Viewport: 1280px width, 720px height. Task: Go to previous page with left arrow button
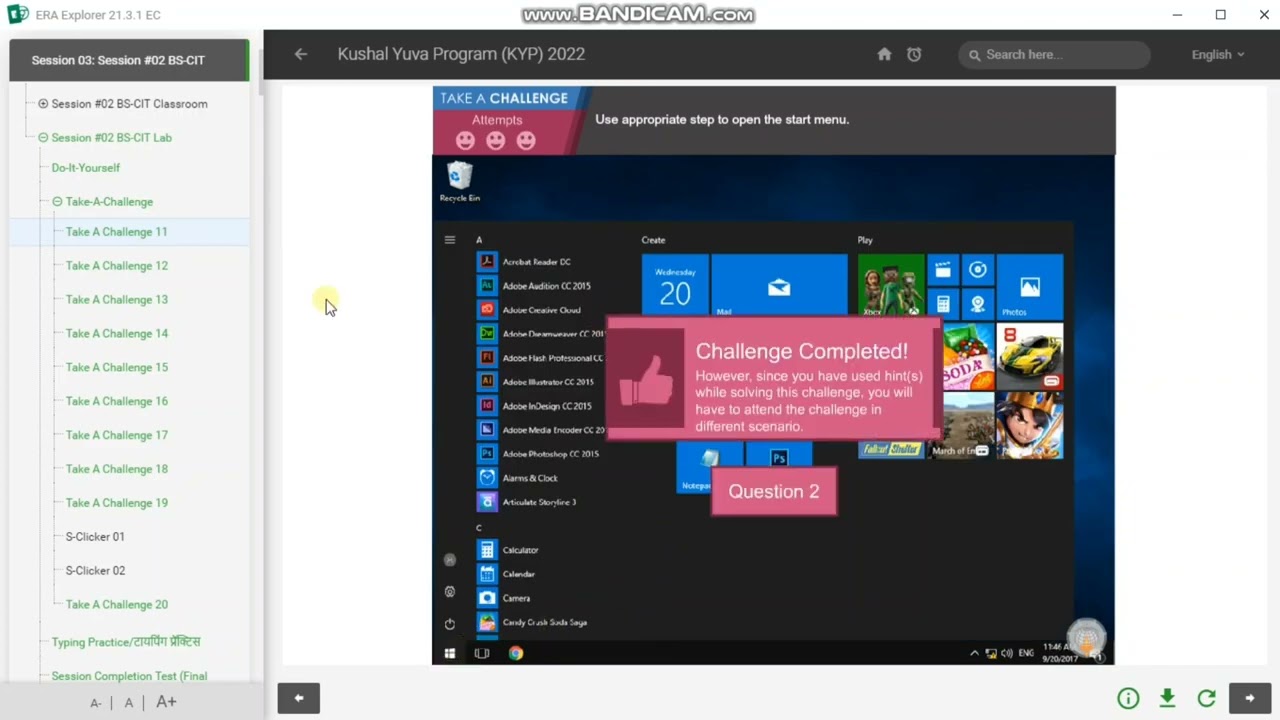(298, 698)
